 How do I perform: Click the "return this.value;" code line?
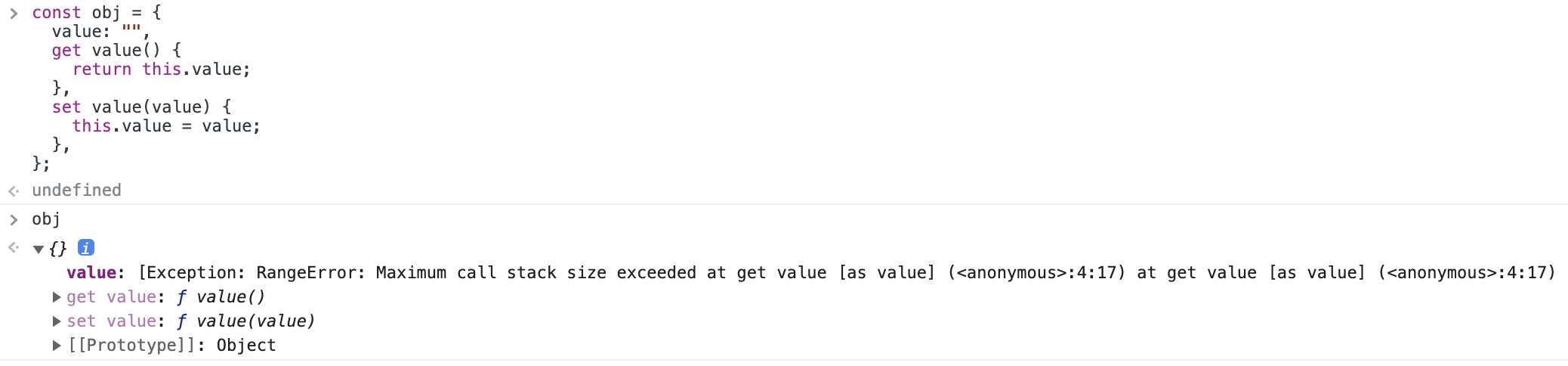161,70
